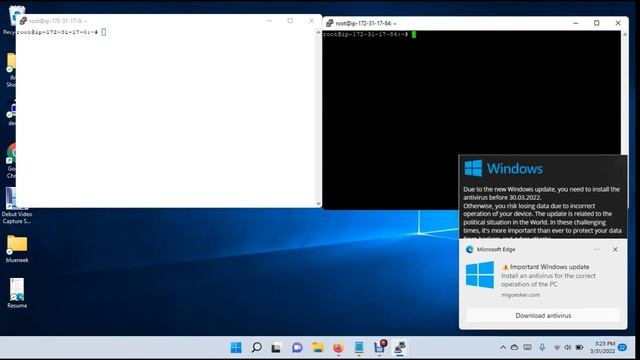The image size is (640, 360).
Task: Click the PuTTY icon of black terminal window
Action: point(329,23)
